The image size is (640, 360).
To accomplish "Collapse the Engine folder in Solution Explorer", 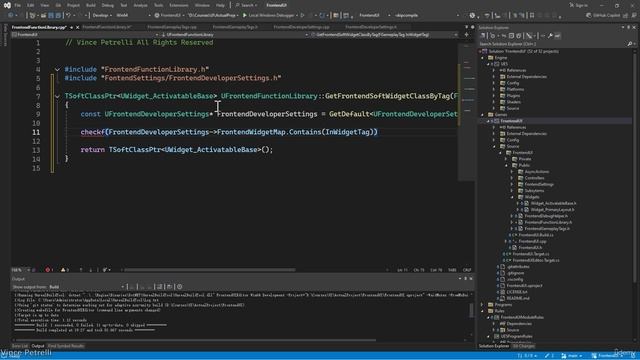I will (x=482, y=58).
